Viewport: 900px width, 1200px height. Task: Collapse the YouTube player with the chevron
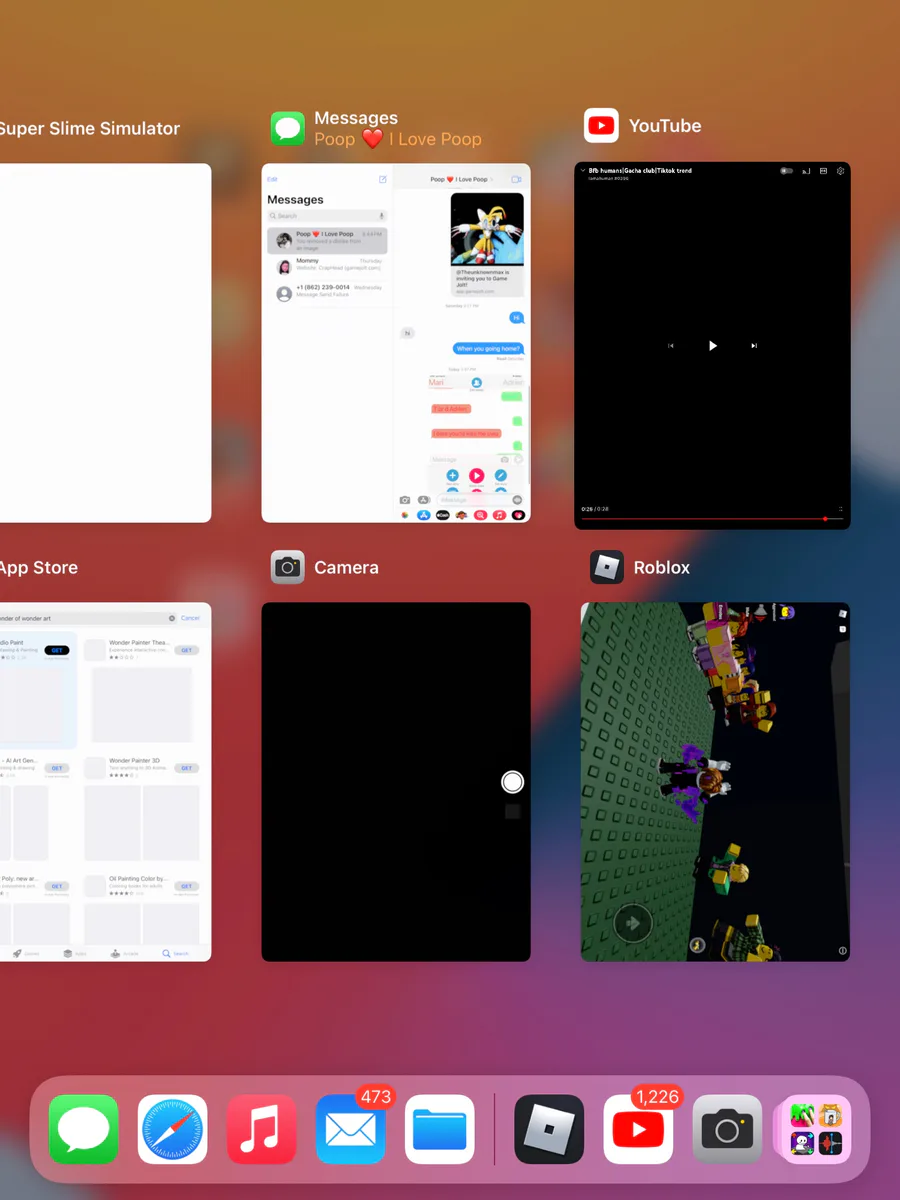(x=583, y=171)
